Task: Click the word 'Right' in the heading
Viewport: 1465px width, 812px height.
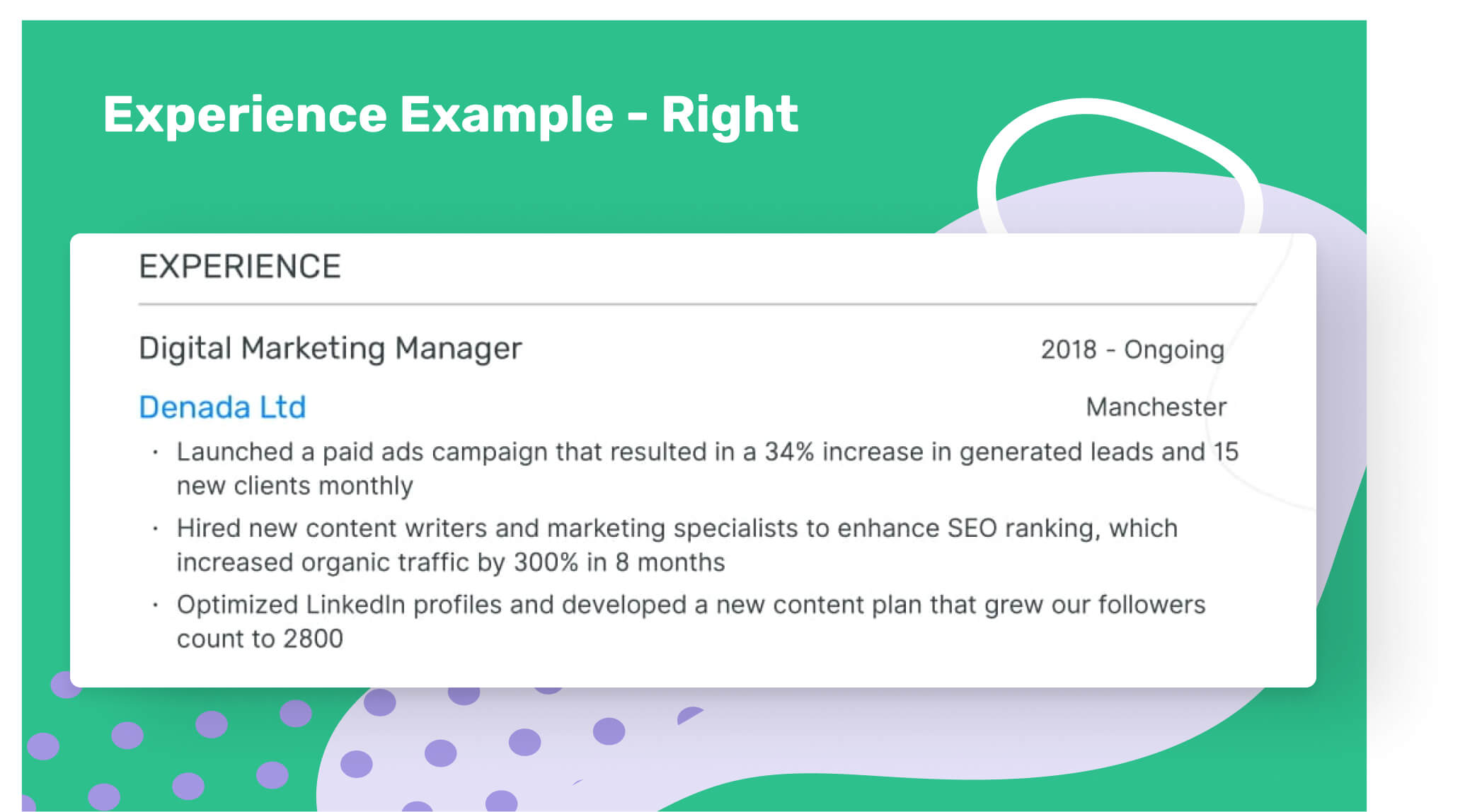Action: 730,115
